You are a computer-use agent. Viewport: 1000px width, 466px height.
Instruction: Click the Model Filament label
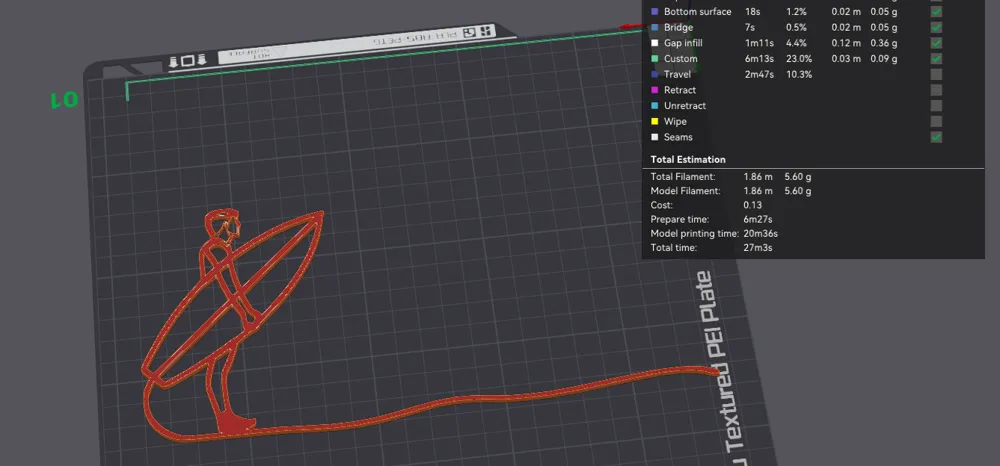click(685, 191)
